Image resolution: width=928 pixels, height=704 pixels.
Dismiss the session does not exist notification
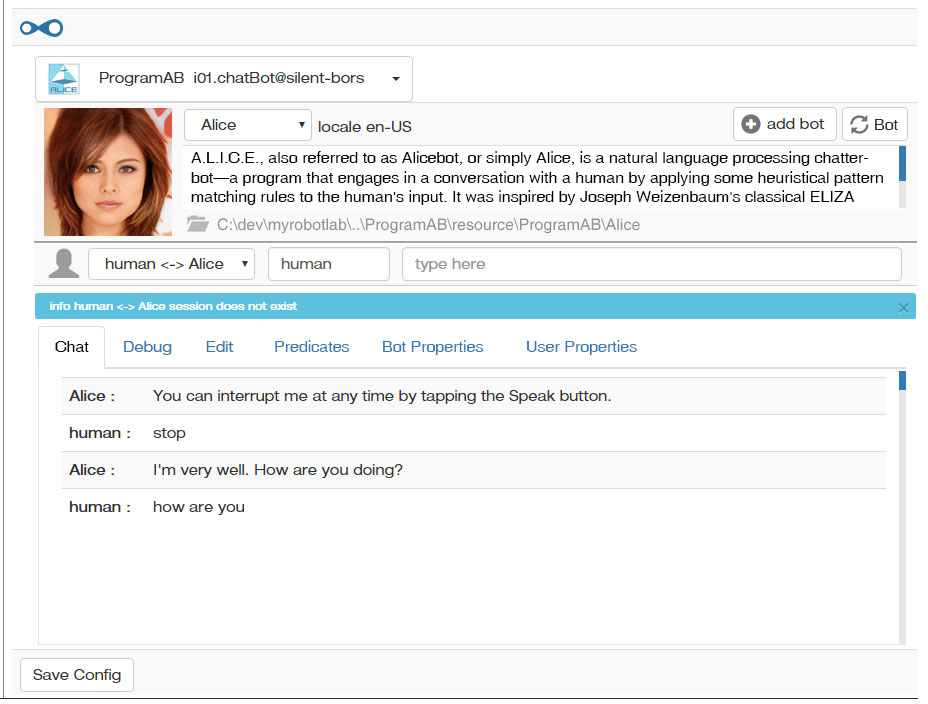coord(903,308)
